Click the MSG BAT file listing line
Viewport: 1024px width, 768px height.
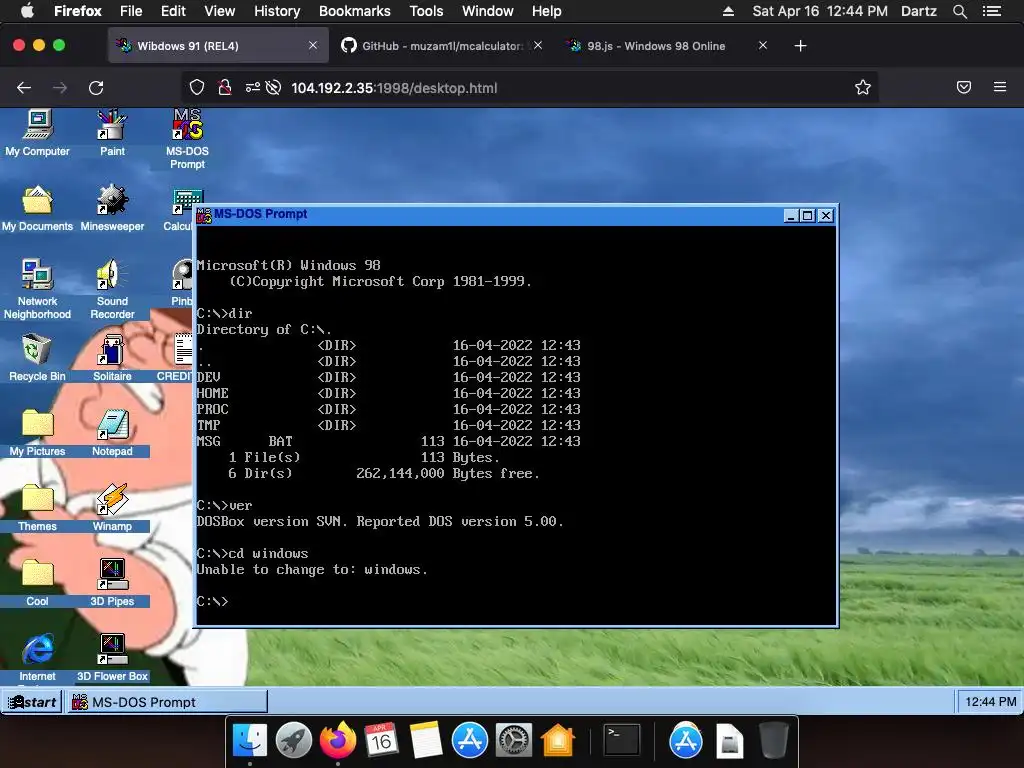[389, 441]
